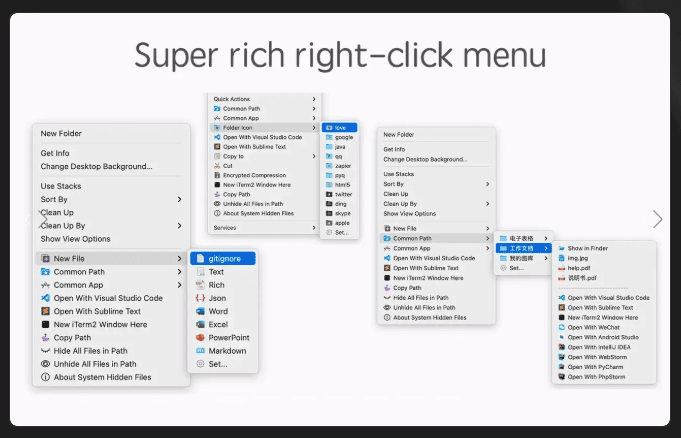Click the PowerPoint icon
The width and height of the screenshot is (681, 438).
[200, 338]
